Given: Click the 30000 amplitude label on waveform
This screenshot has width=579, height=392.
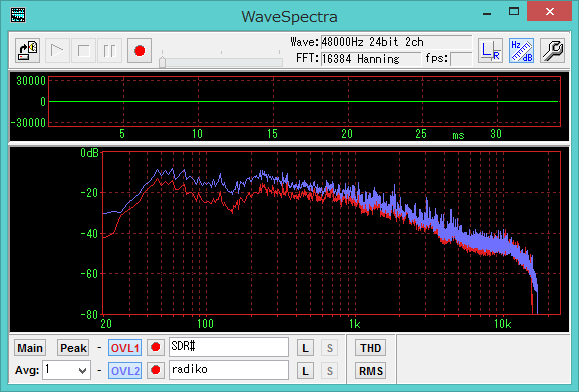Looking at the screenshot, I should click(31, 81).
